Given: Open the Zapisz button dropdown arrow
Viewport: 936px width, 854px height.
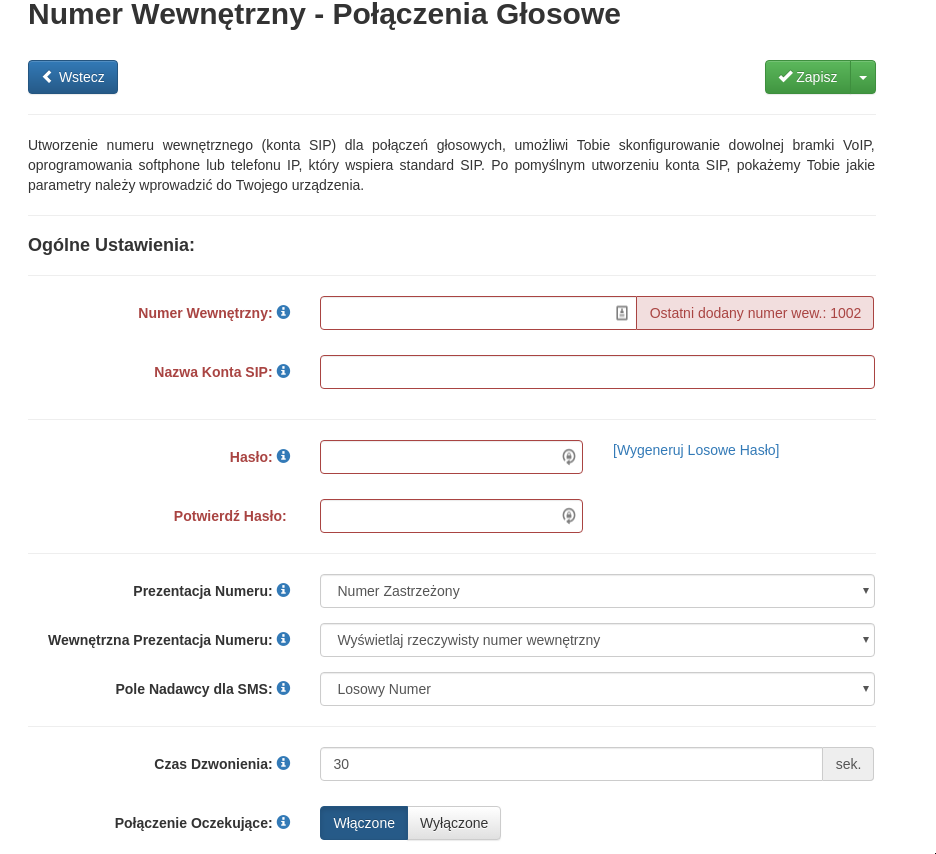Looking at the screenshot, I should click(x=863, y=77).
